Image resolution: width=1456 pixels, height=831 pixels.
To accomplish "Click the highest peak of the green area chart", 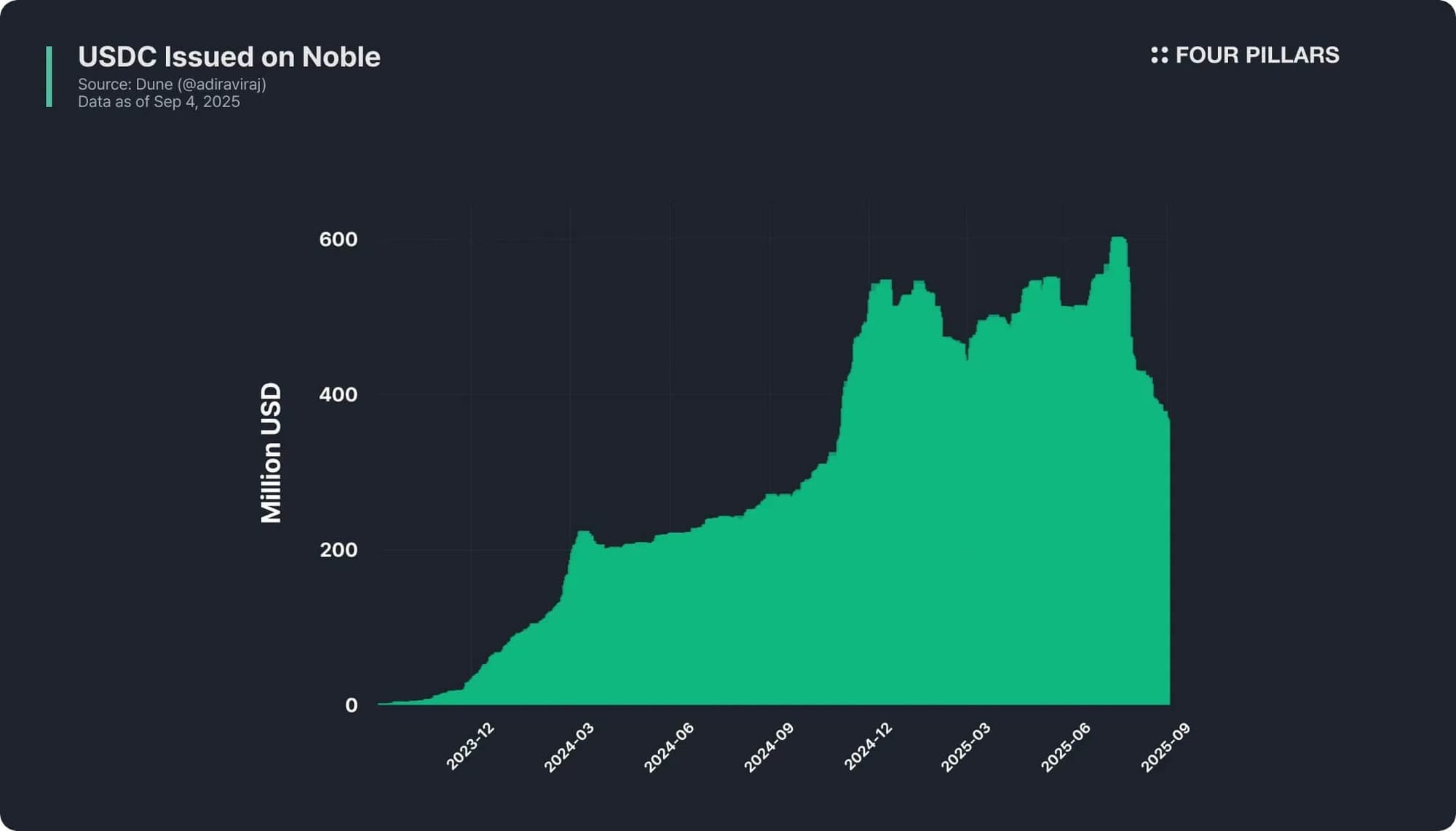I will coord(1119,240).
